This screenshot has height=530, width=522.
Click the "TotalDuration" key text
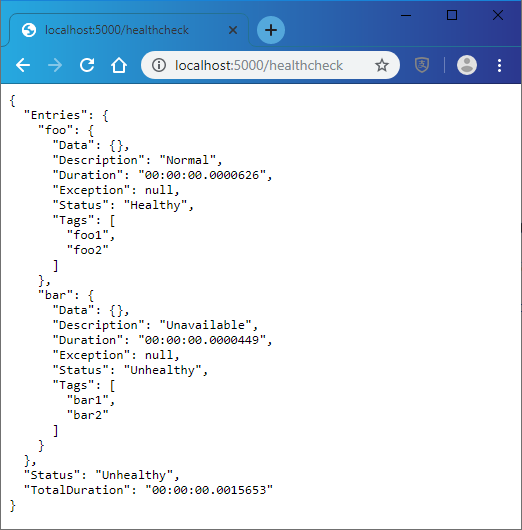77,490
